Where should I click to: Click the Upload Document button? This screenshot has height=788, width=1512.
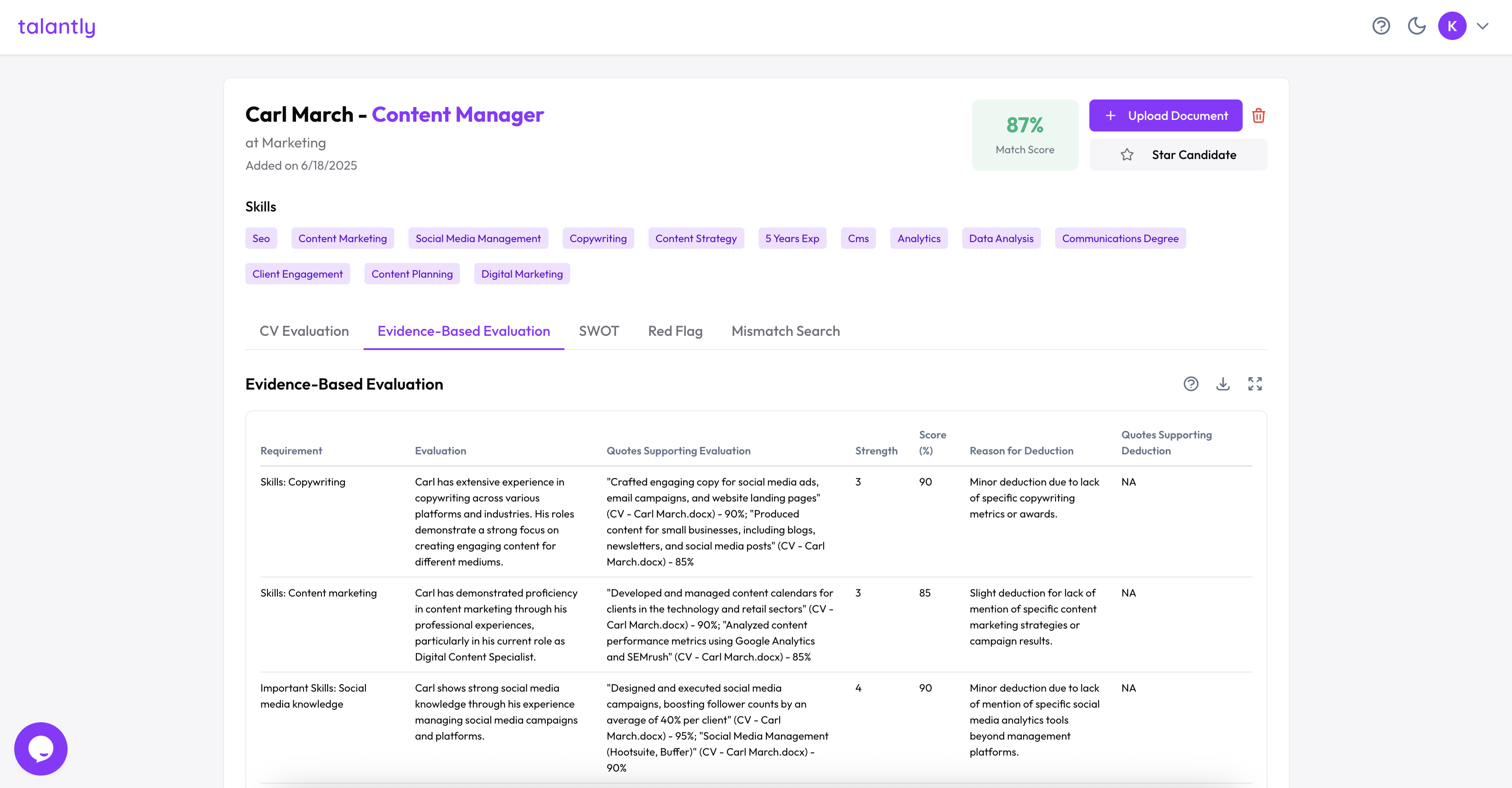pyautogui.click(x=1165, y=115)
